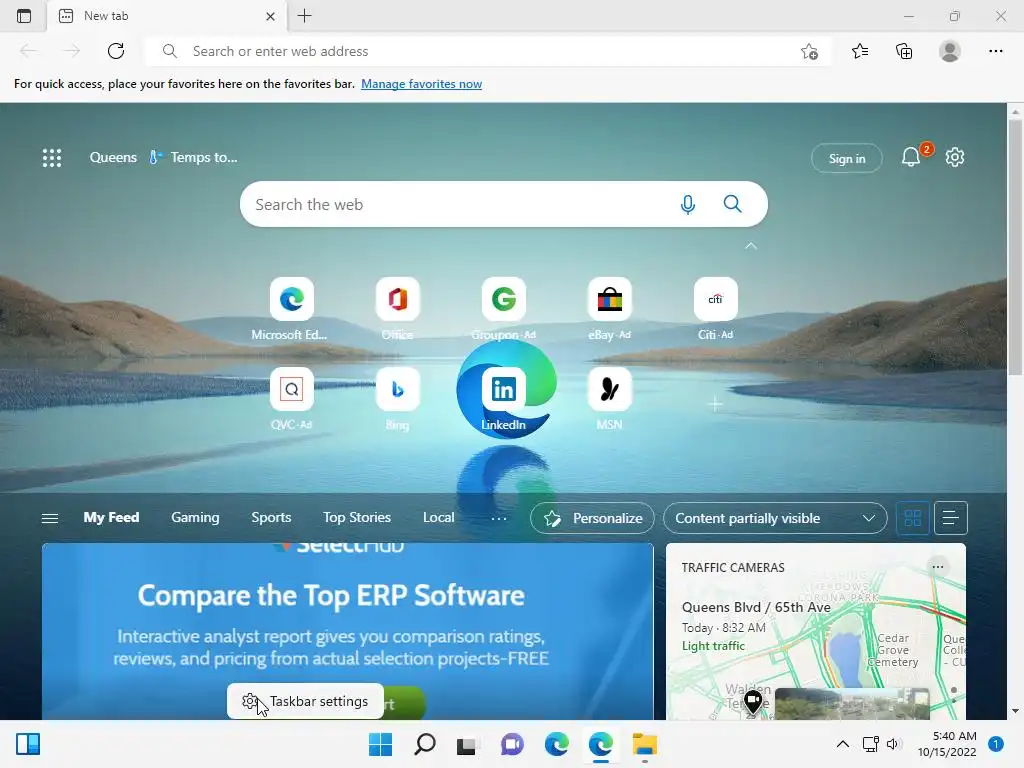This screenshot has width=1024, height=768.
Task: Show hidden system tray icons
Action: tap(842, 744)
